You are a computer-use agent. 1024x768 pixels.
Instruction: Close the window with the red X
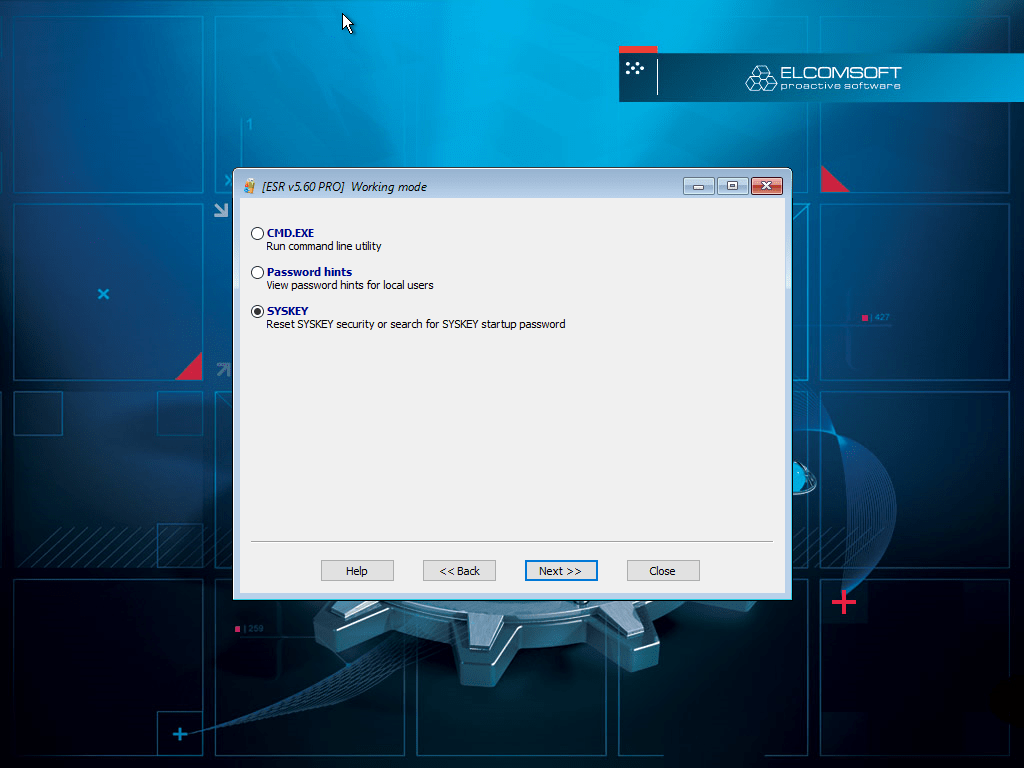click(767, 186)
